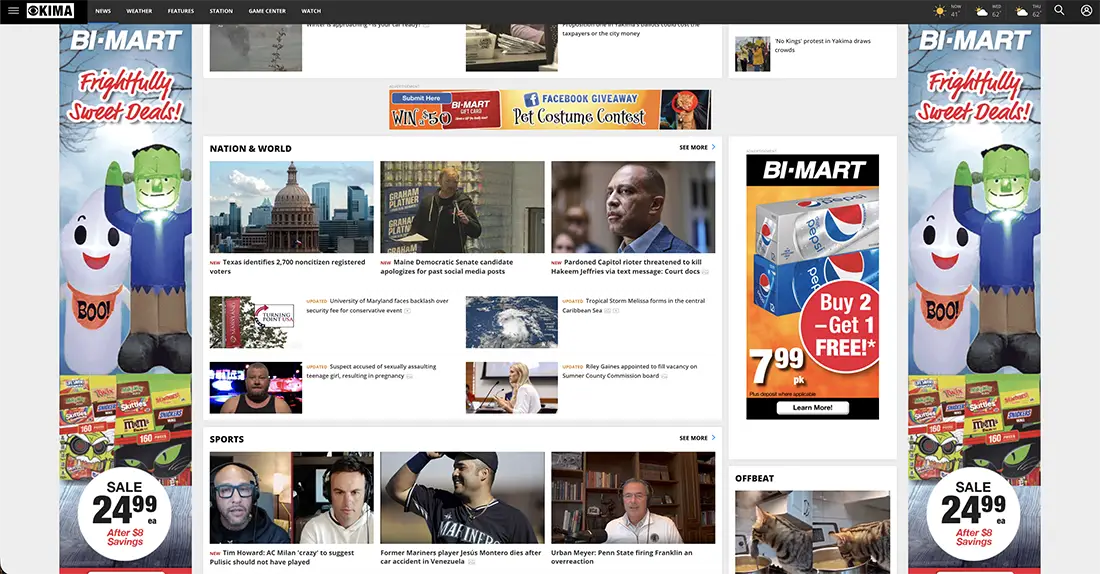Screen dimensions: 1100x574
Task: Open the Station menu
Action: pos(221,11)
